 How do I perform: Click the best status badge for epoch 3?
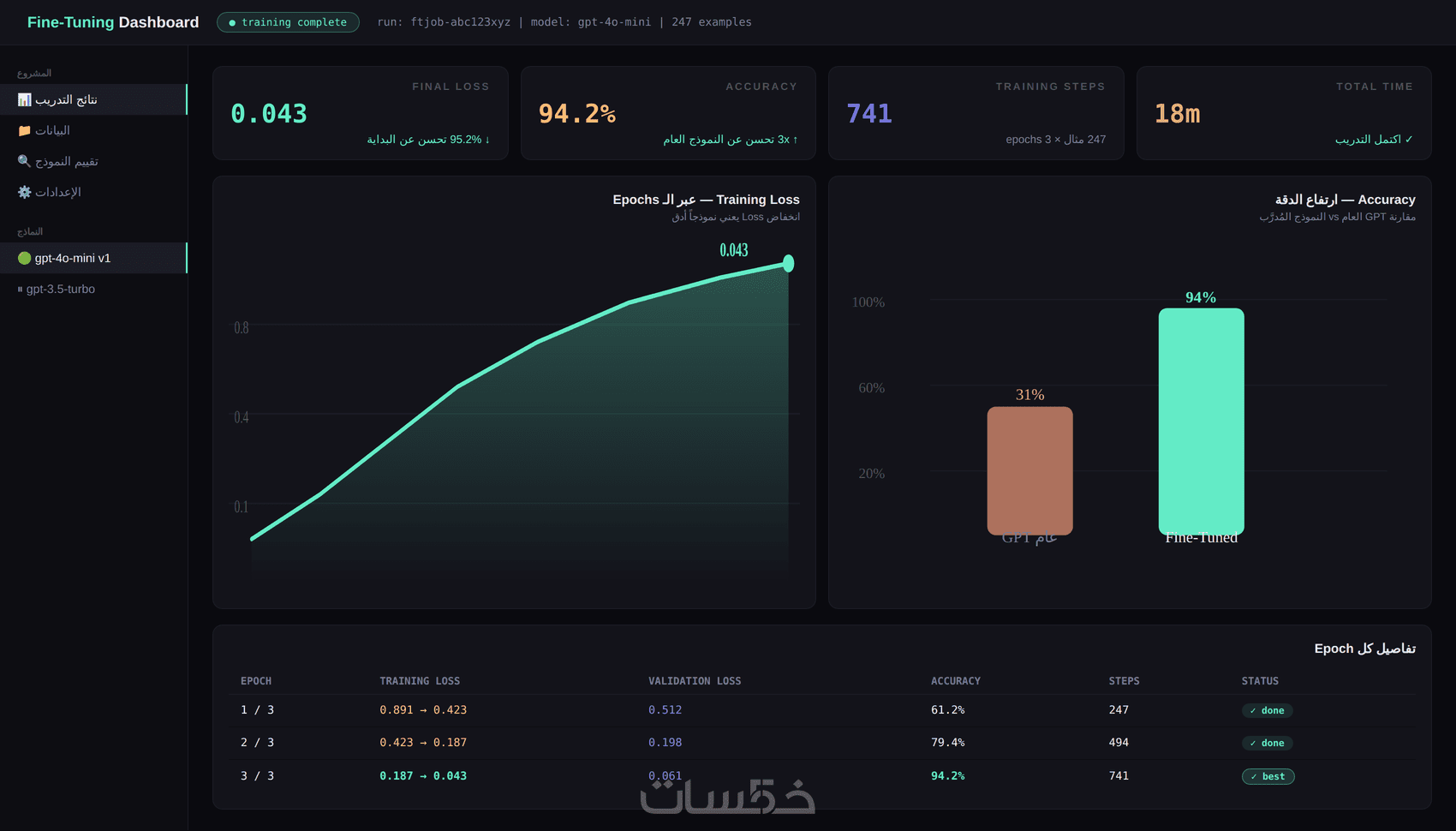(1268, 776)
